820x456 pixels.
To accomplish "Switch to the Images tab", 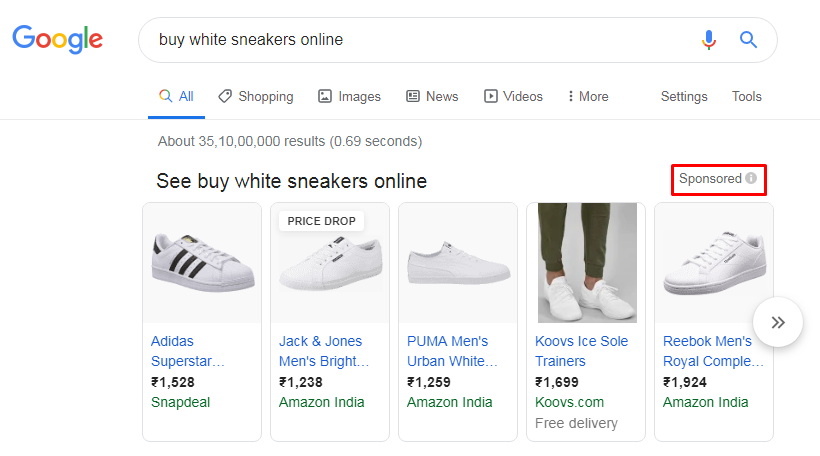I will coord(349,96).
